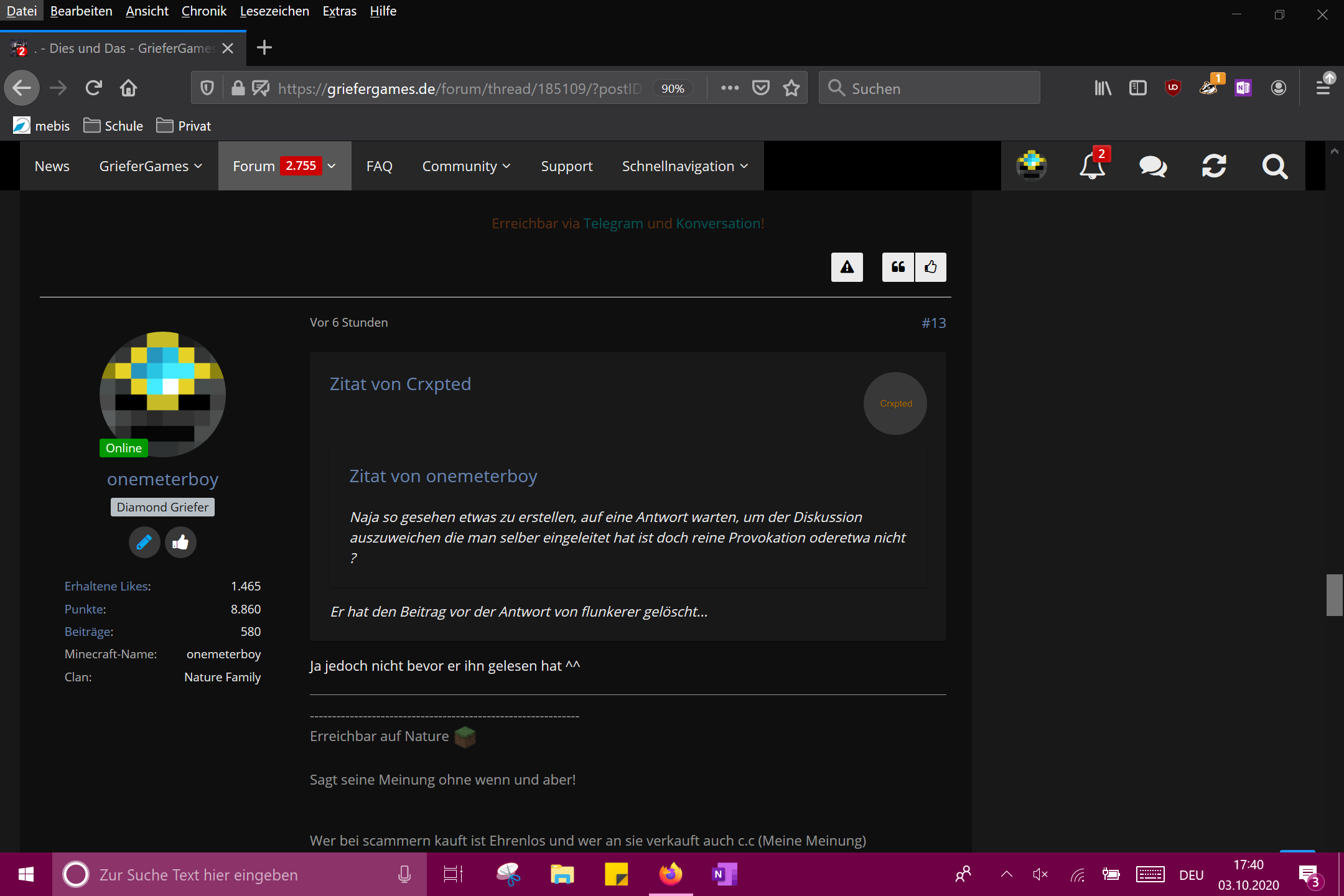
Task: Open the uBlock Origin extension icon
Action: [x=1173, y=88]
